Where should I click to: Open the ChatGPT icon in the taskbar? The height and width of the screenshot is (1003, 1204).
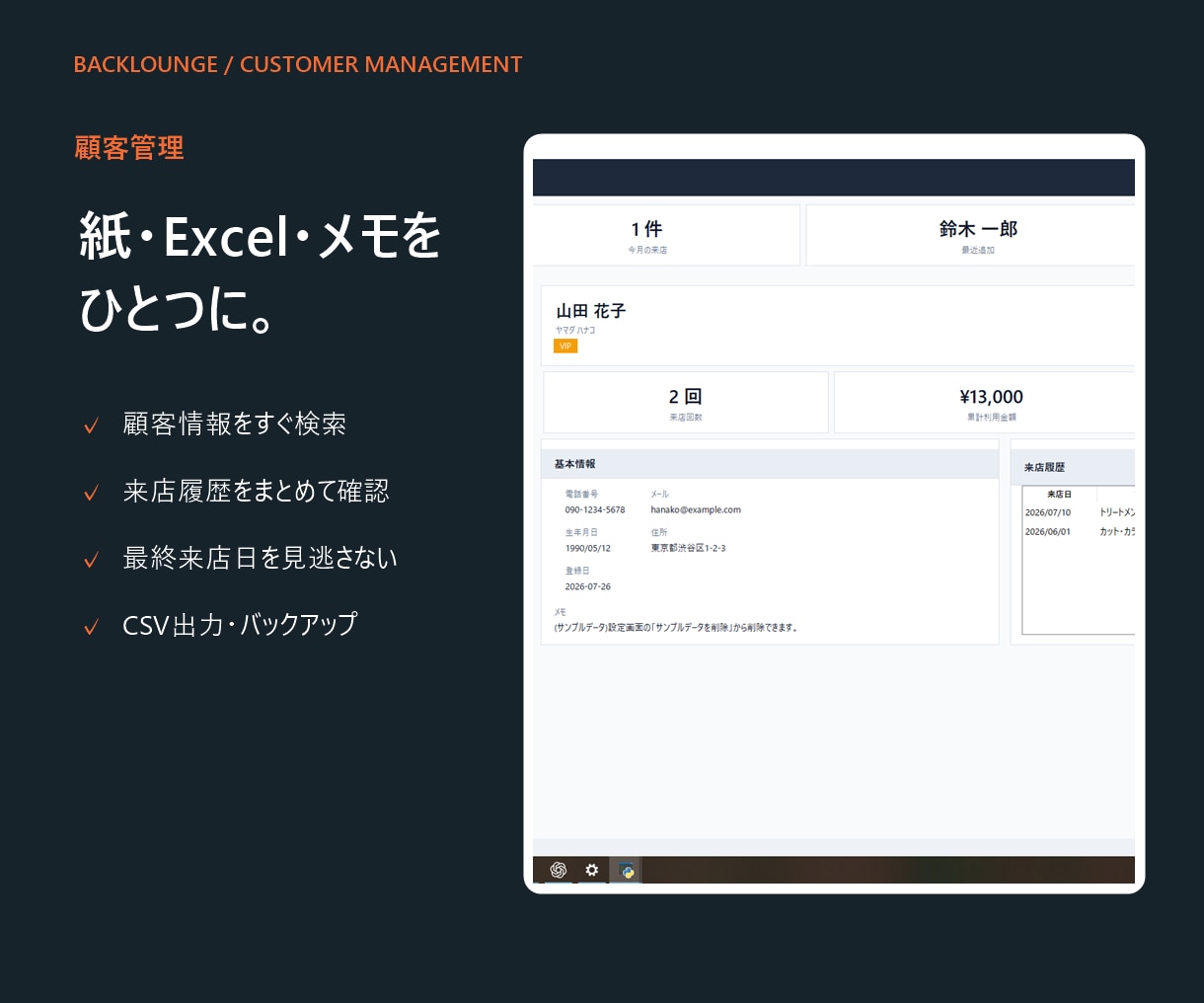559,870
